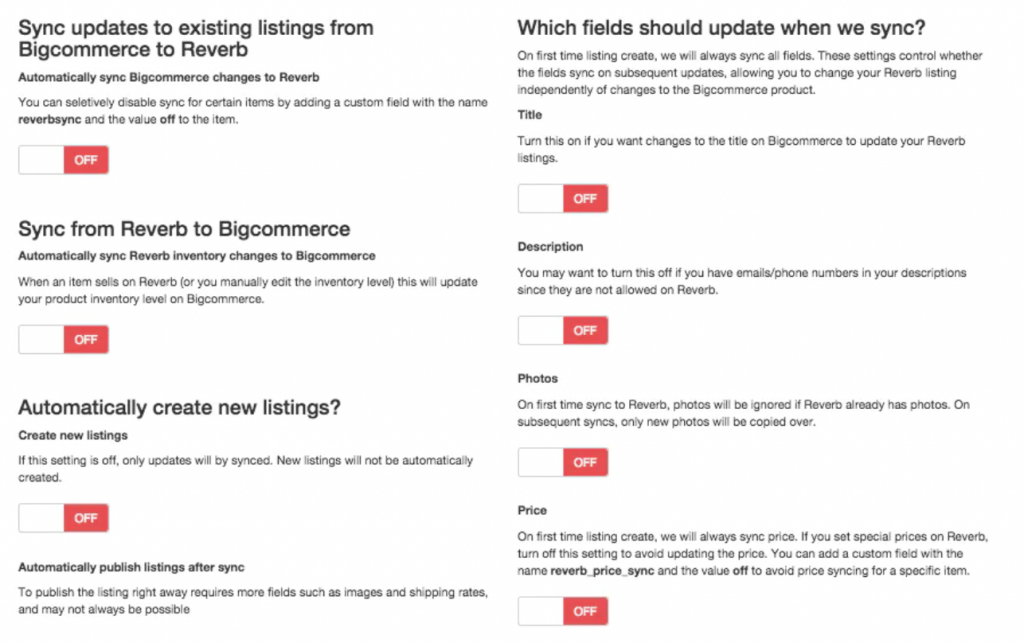
Task: Click the OFF label on the Title switch
Action: click(x=586, y=198)
